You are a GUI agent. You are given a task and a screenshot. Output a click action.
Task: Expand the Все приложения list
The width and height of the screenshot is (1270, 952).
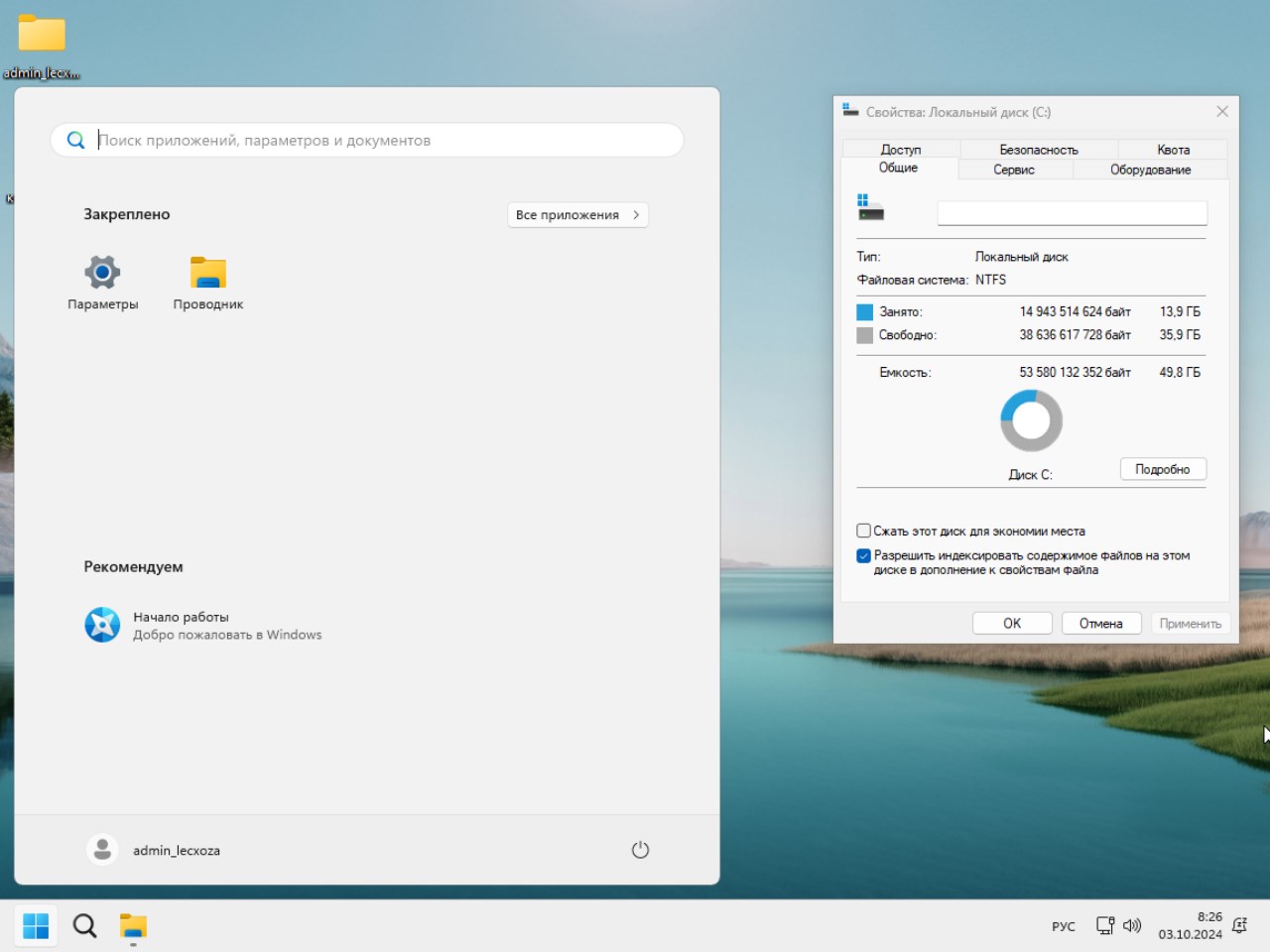pyautogui.click(x=577, y=214)
